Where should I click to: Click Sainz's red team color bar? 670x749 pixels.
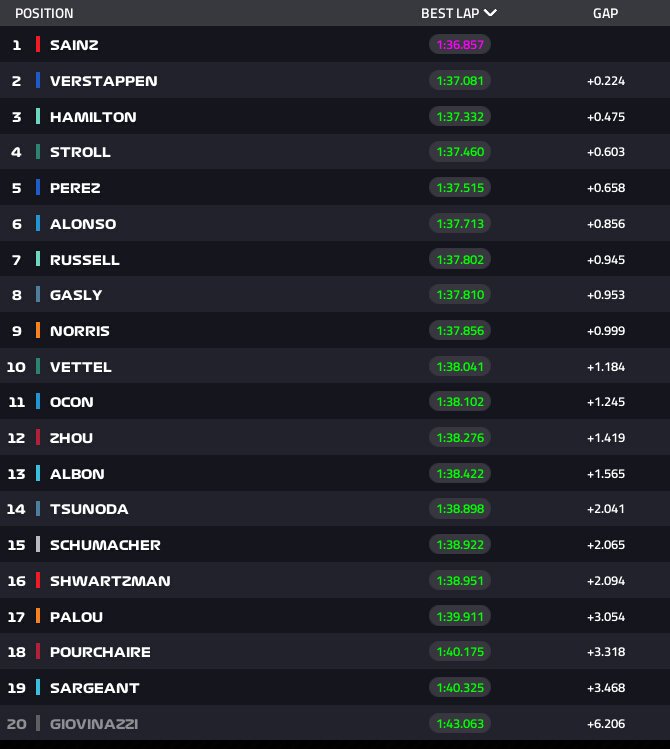38,45
